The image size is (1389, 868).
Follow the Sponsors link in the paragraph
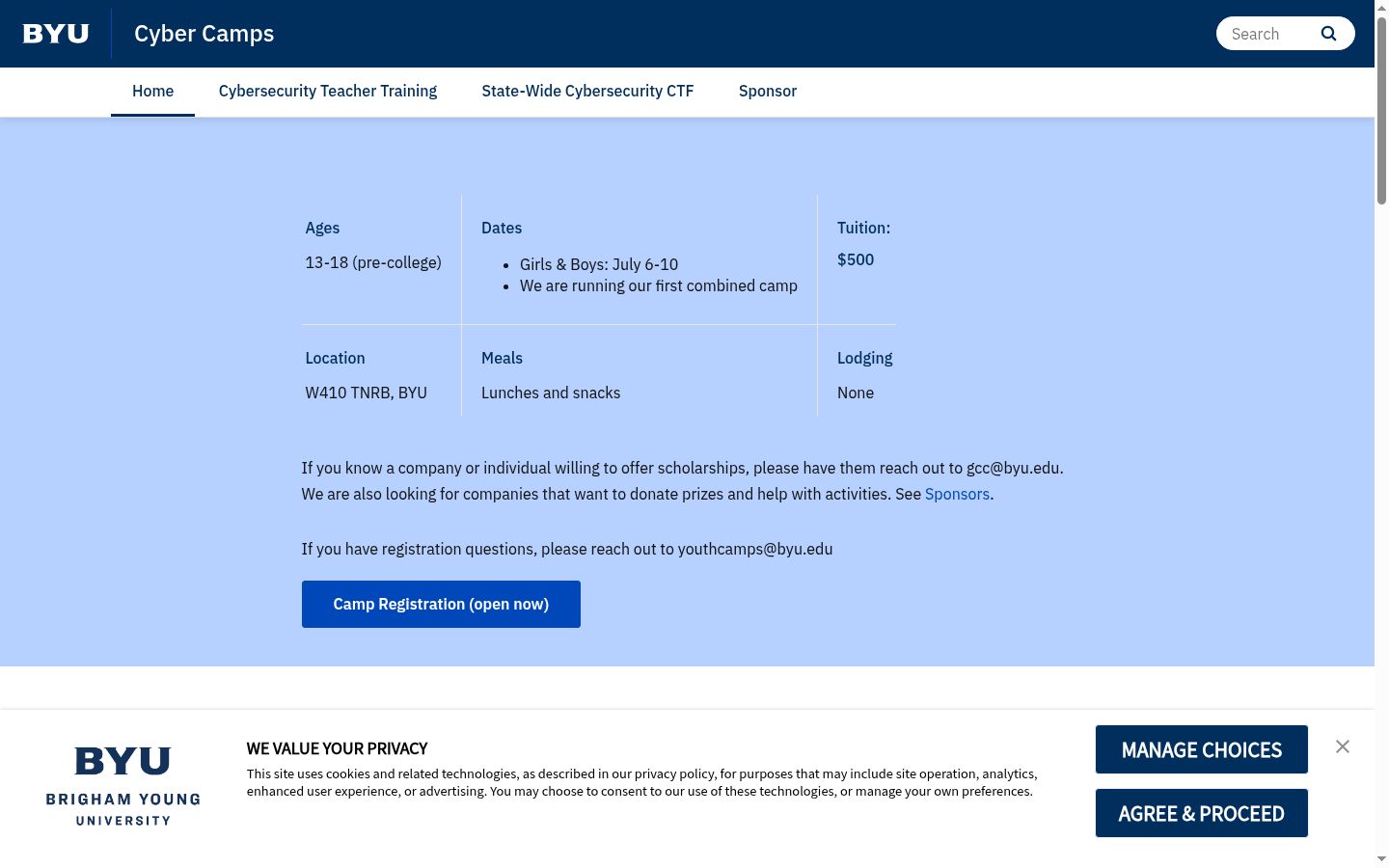957,494
